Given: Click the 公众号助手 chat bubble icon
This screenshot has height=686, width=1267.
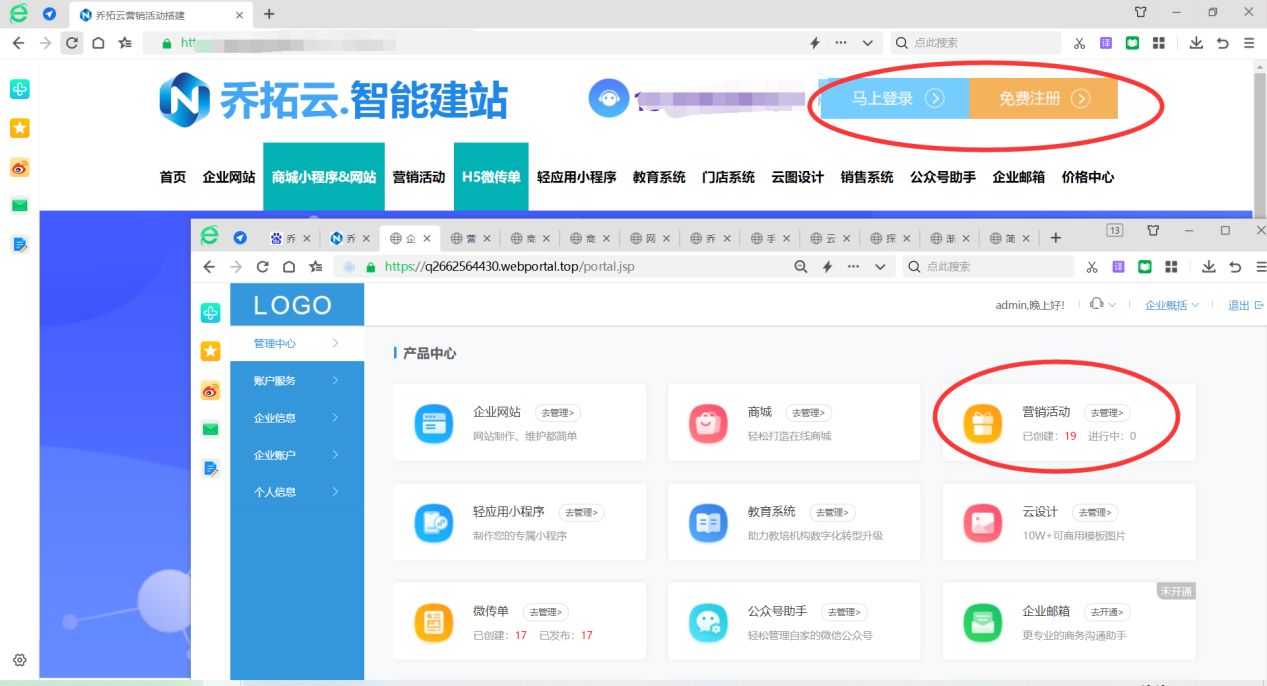Looking at the screenshot, I should point(708,622).
